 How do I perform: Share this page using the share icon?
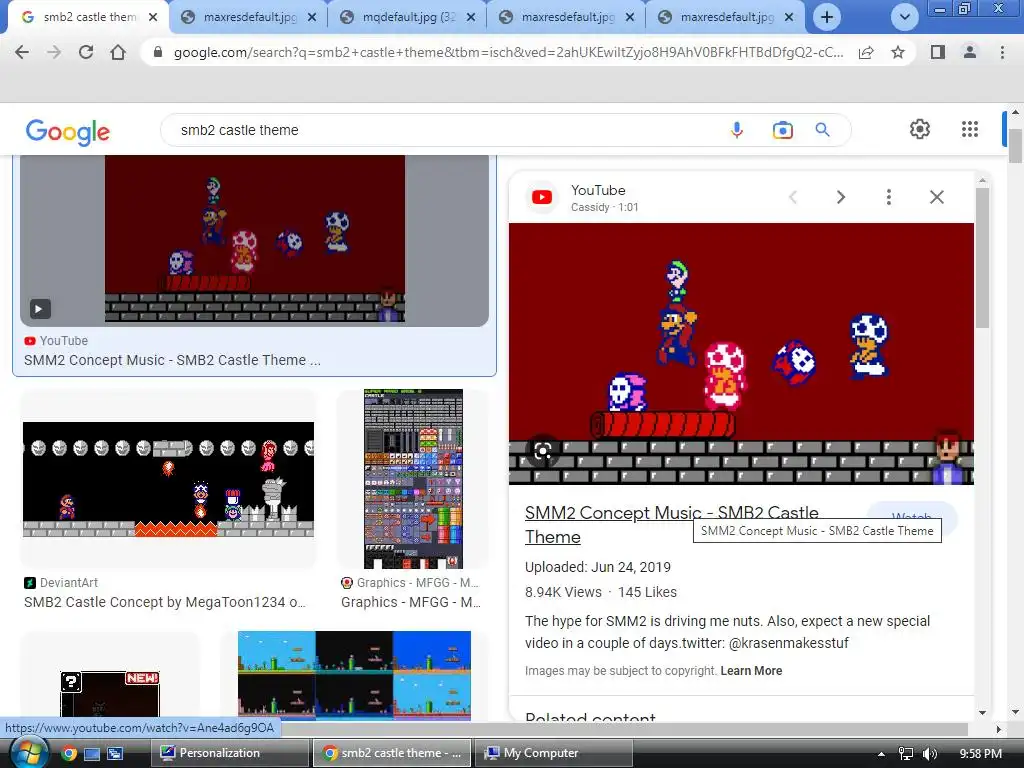[866, 52]
